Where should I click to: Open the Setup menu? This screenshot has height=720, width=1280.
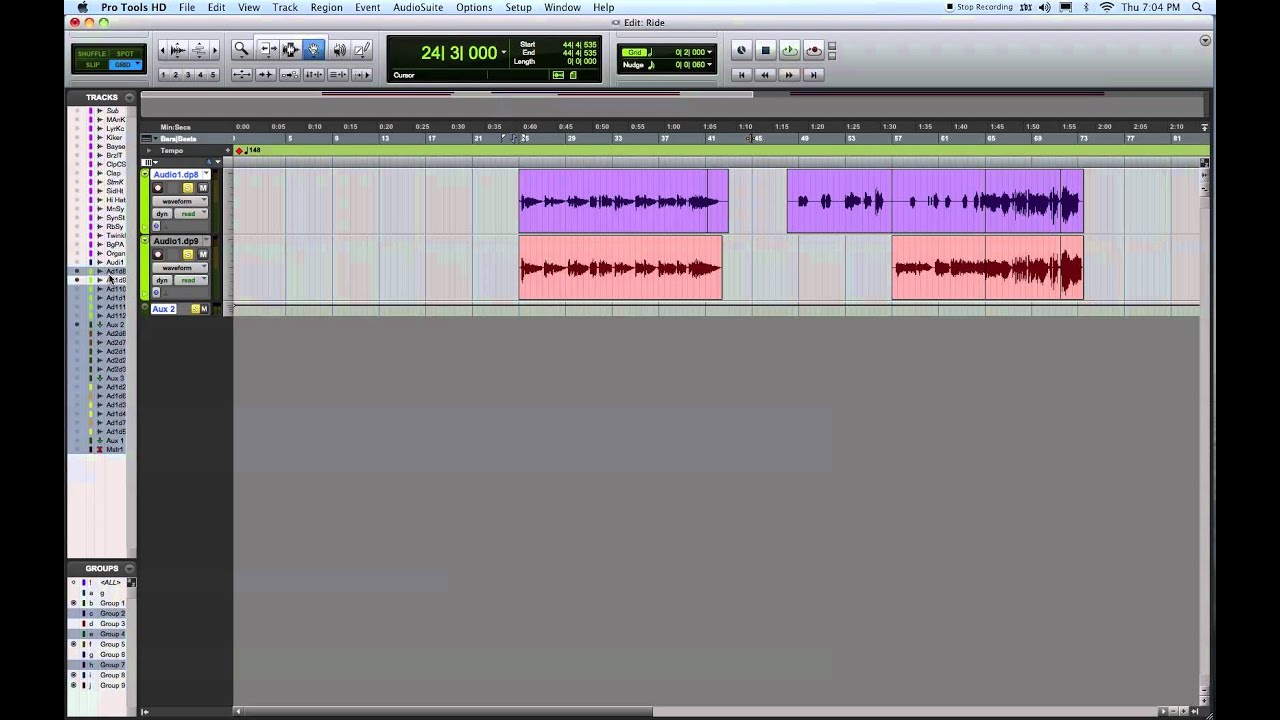click(518, 7)
